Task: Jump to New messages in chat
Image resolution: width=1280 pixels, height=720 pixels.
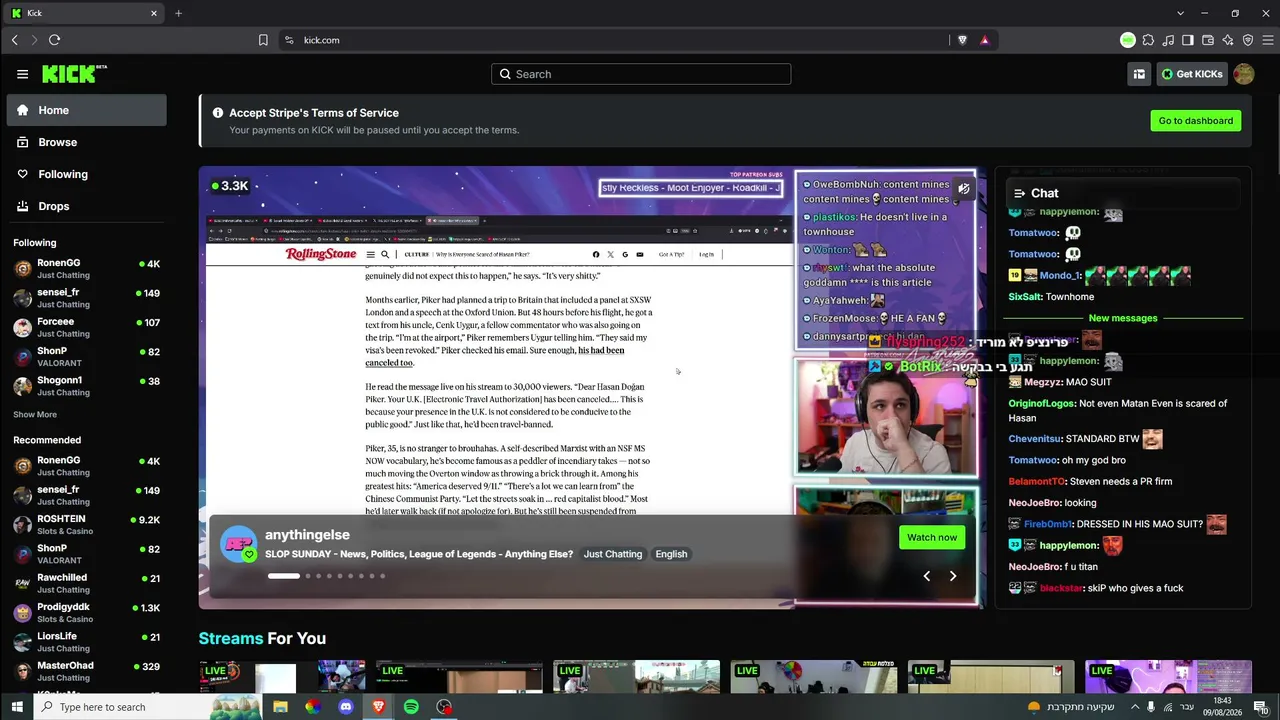Action: point(1123,318)
